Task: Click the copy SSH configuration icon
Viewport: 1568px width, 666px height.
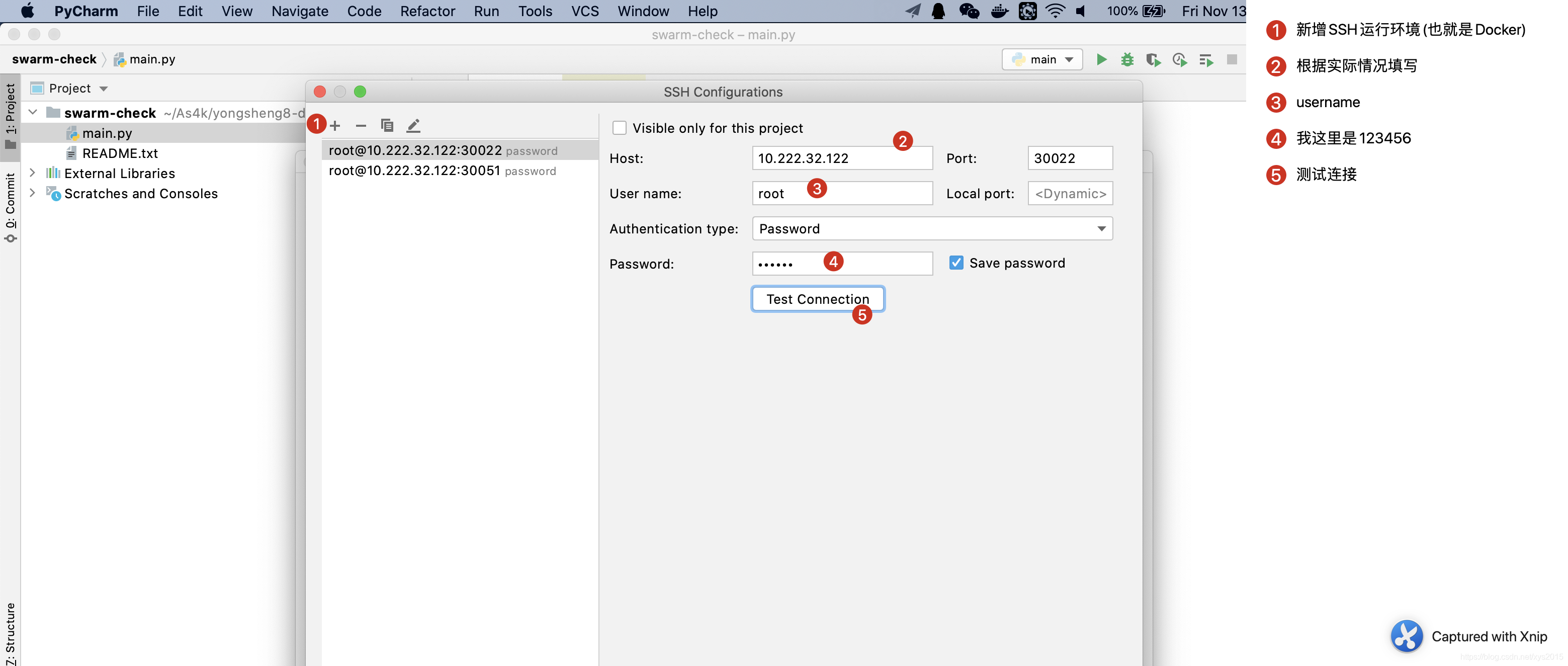Action: pos(387,124)
